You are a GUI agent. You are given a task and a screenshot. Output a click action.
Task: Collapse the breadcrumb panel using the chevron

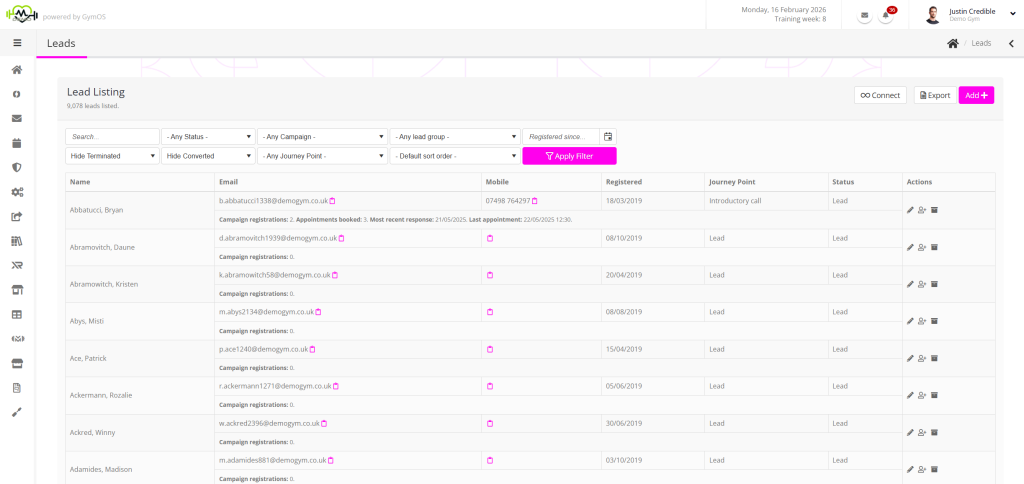click(x=1010, y=43)
